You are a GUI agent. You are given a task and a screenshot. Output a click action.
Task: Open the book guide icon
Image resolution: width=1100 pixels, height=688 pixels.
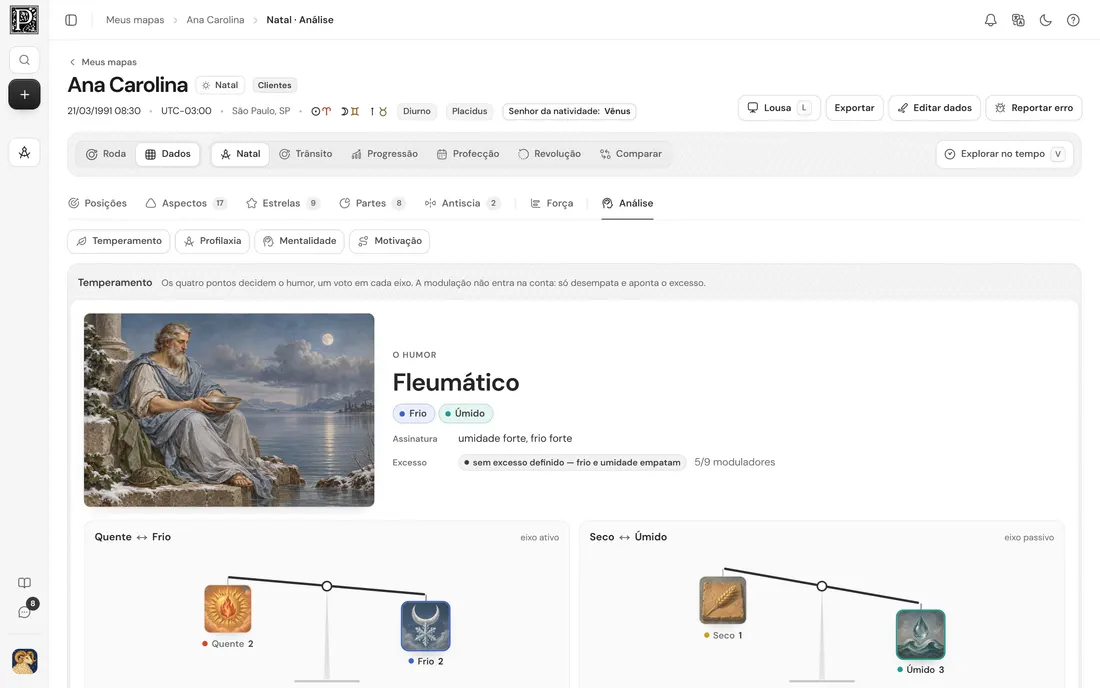pyautogui.click(x=24, y=583)
